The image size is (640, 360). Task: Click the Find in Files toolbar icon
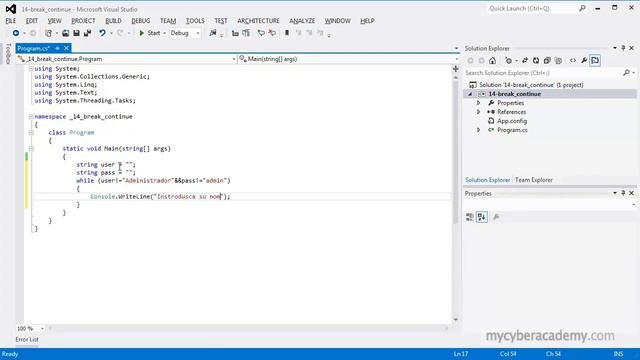click(x=213, y=33)
